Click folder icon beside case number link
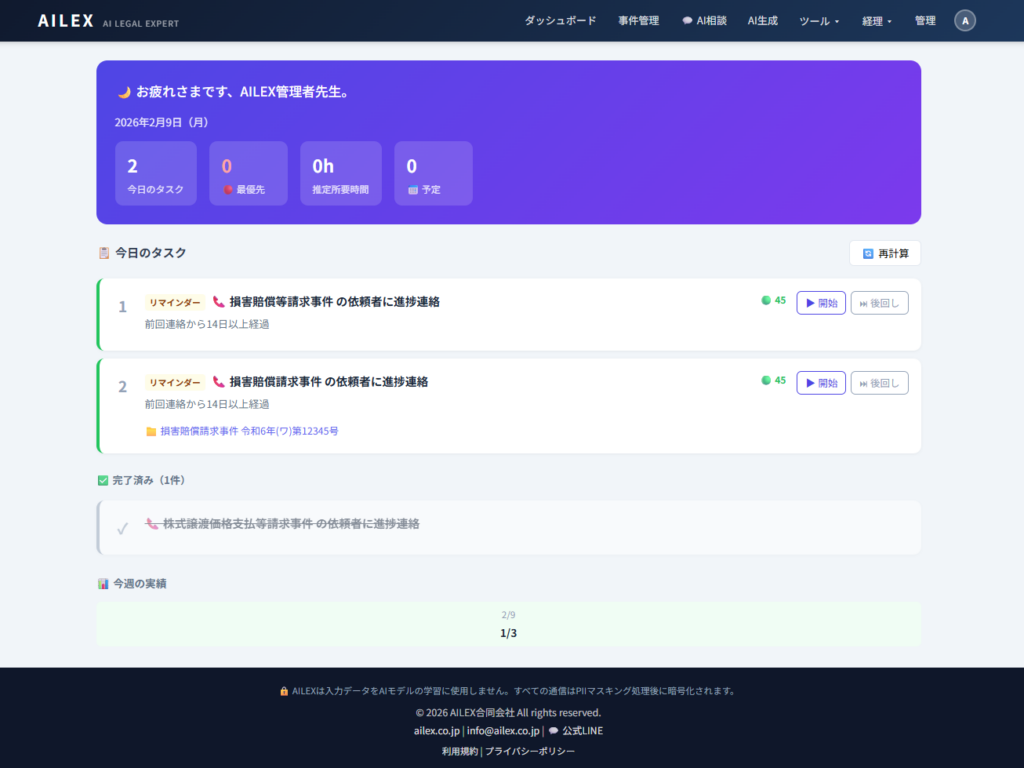 (x=151, y=431)
